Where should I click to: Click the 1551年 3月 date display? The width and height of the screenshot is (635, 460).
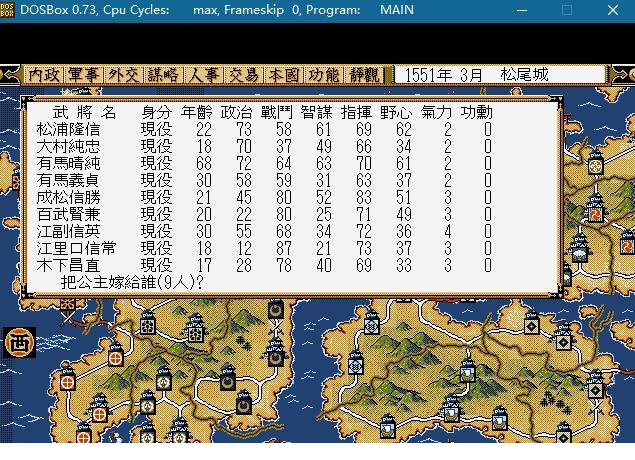443,75
